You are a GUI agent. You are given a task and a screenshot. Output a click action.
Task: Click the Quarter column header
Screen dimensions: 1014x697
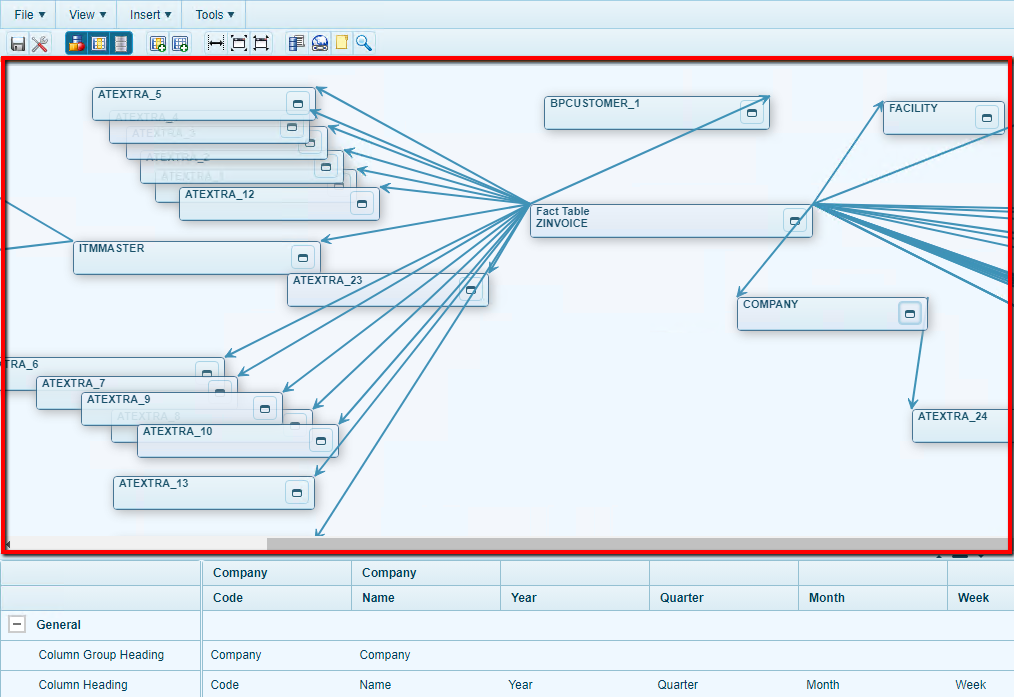683,598
